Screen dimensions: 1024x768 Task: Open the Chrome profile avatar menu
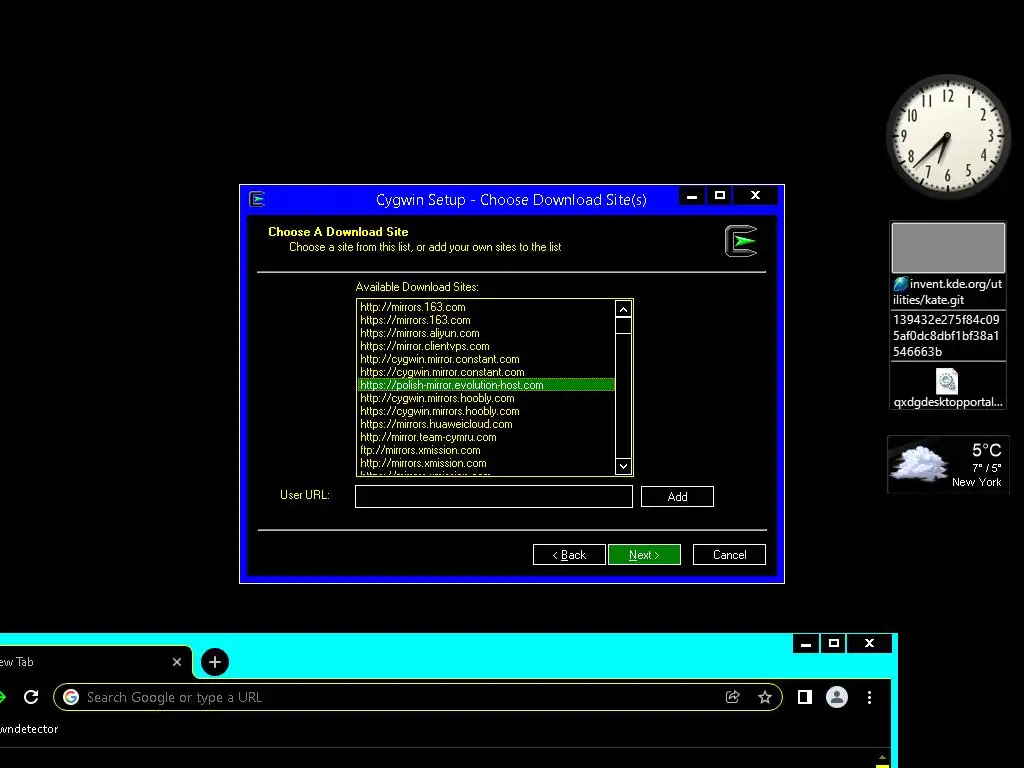tap(837, 697)
